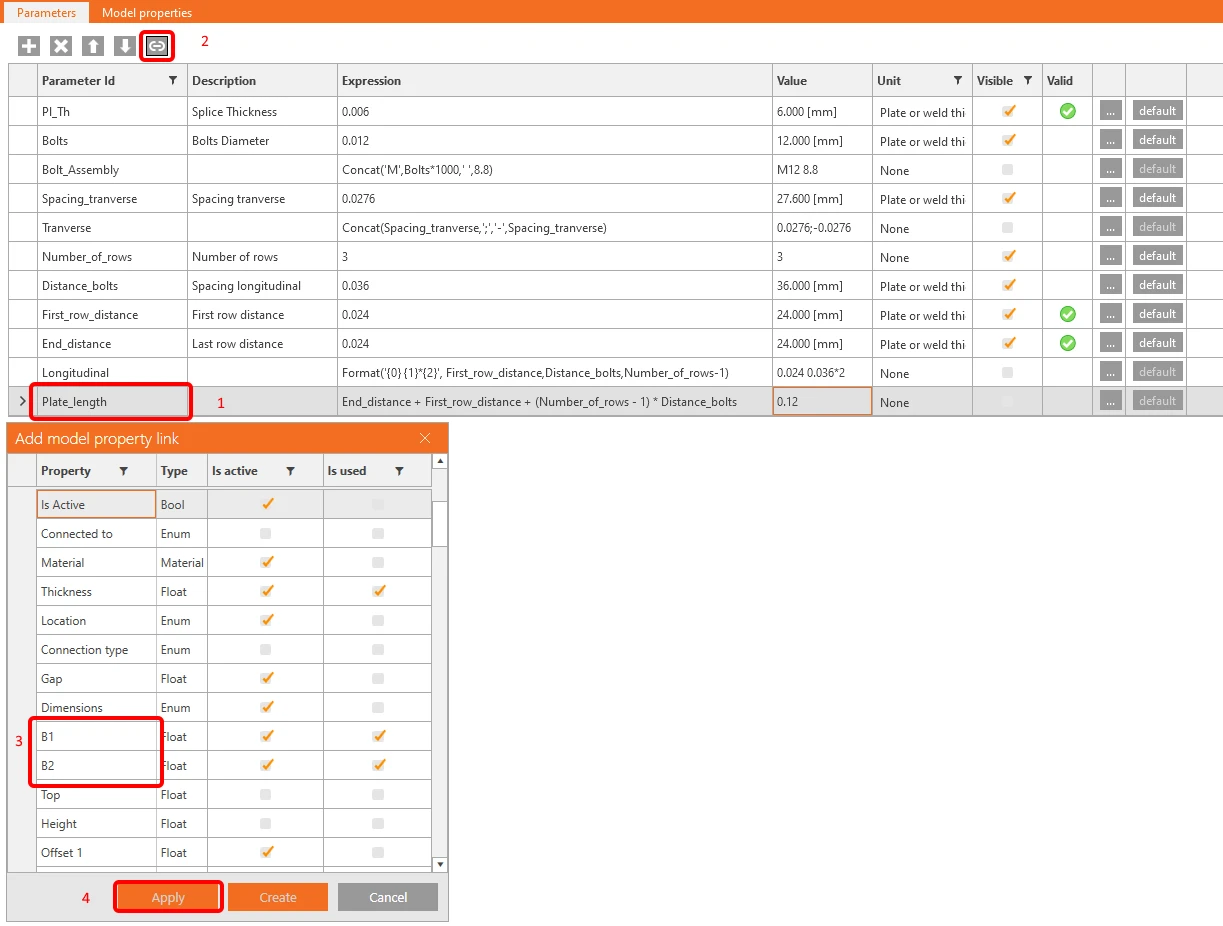Click the Create button
The image size is (1223, 926).
click(x=278, y=897)
